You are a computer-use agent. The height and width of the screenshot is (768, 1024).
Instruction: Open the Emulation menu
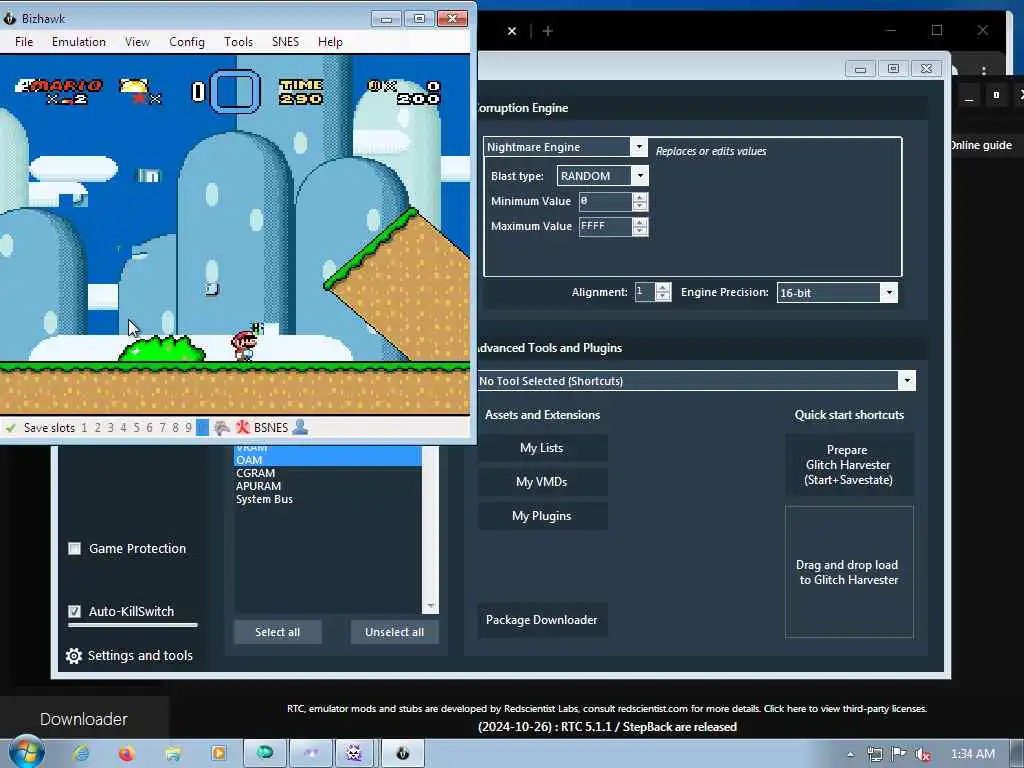coord(79,42)
